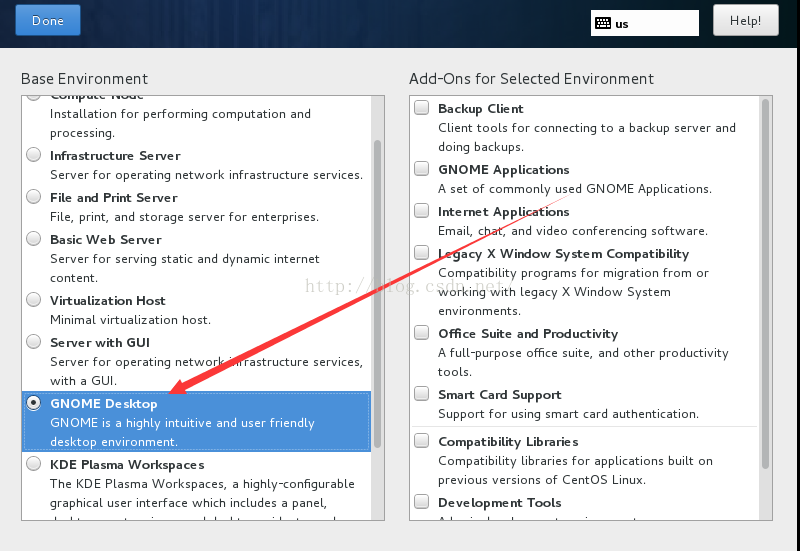
Task: Select the GNOME Desktop radio button
Action: pyautogui.click(x=34, y=404)
